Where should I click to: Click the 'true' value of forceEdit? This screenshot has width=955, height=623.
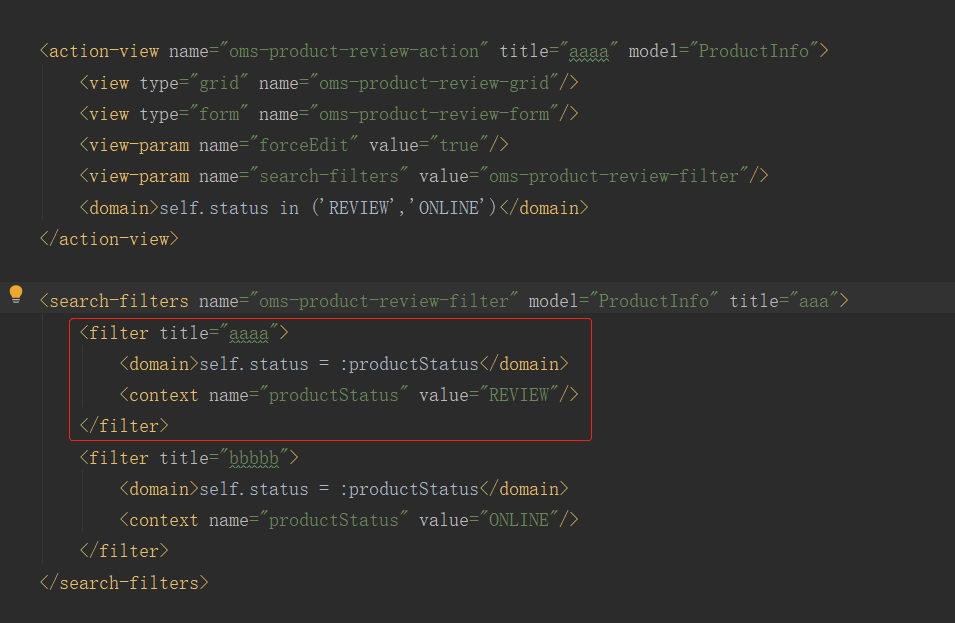[x=459, y=145]
